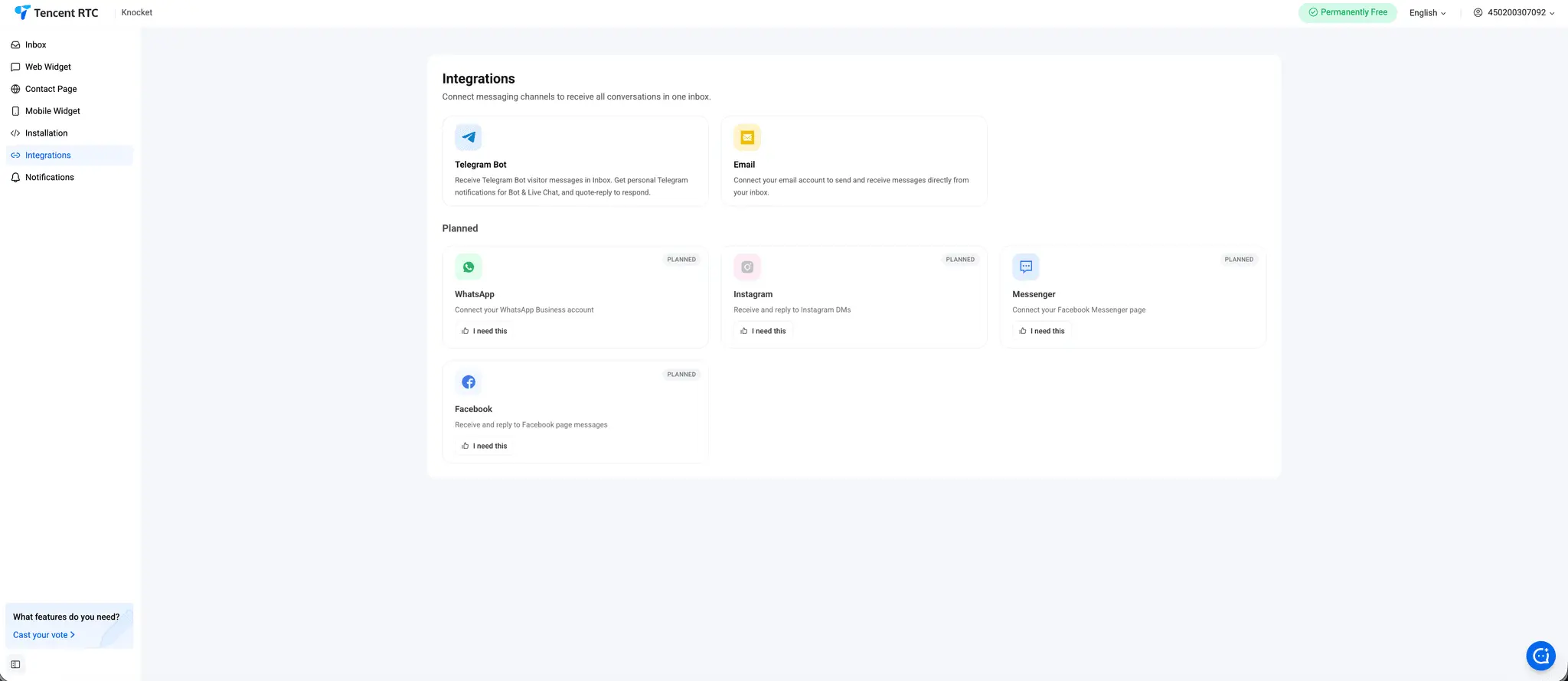Open the Email integration card

click(x=854, y=161)
